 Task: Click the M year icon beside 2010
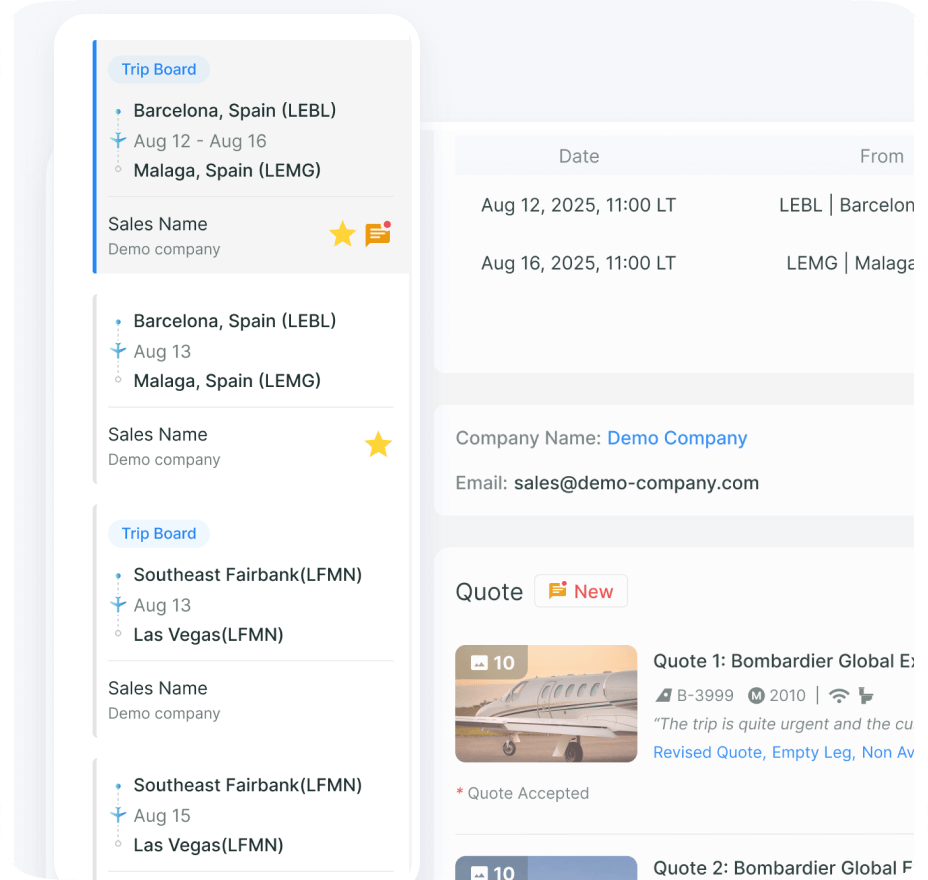pos(756,695)
